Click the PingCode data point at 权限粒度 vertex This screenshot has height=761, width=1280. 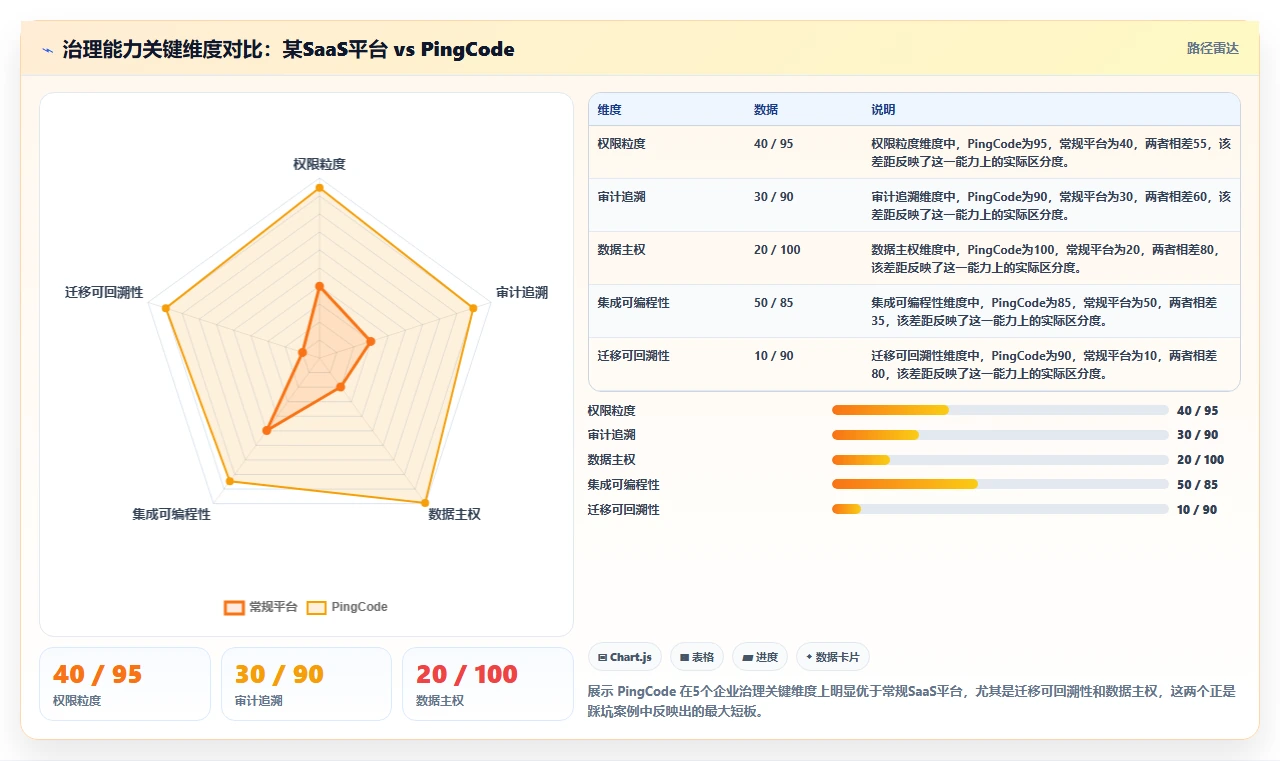point(319,187)
